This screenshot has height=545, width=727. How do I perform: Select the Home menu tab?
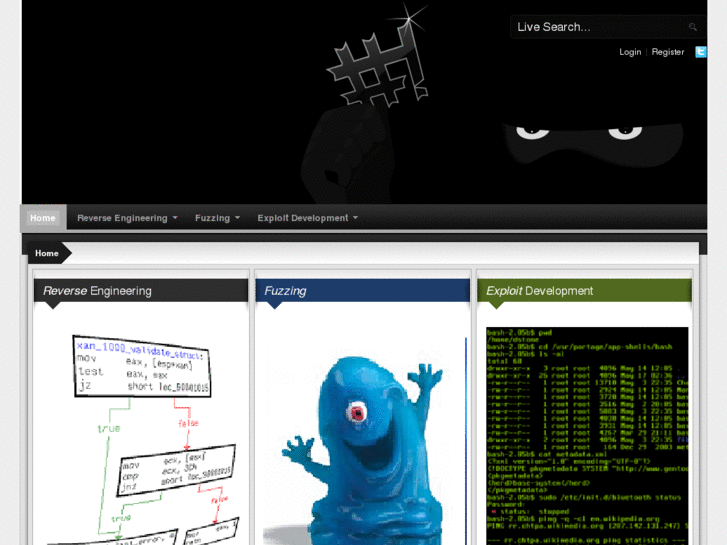coord(43,218)
